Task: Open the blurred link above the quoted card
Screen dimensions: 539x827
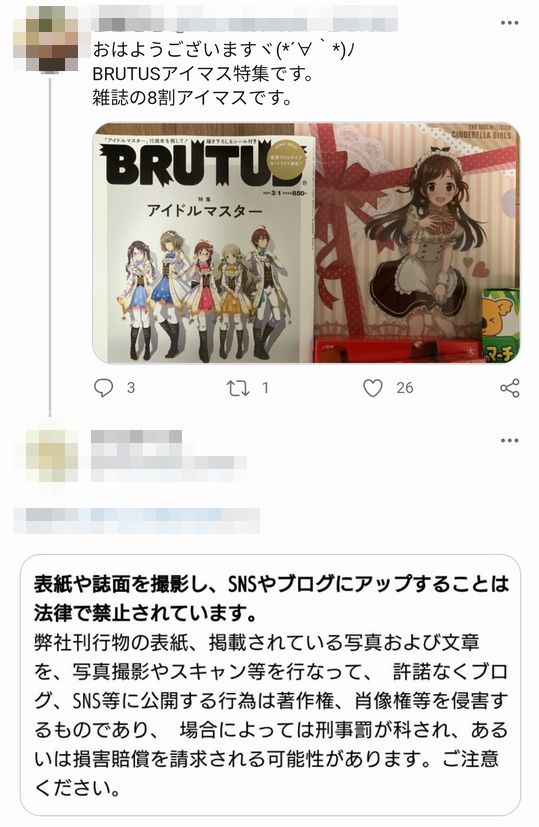Action: (136, 520)
